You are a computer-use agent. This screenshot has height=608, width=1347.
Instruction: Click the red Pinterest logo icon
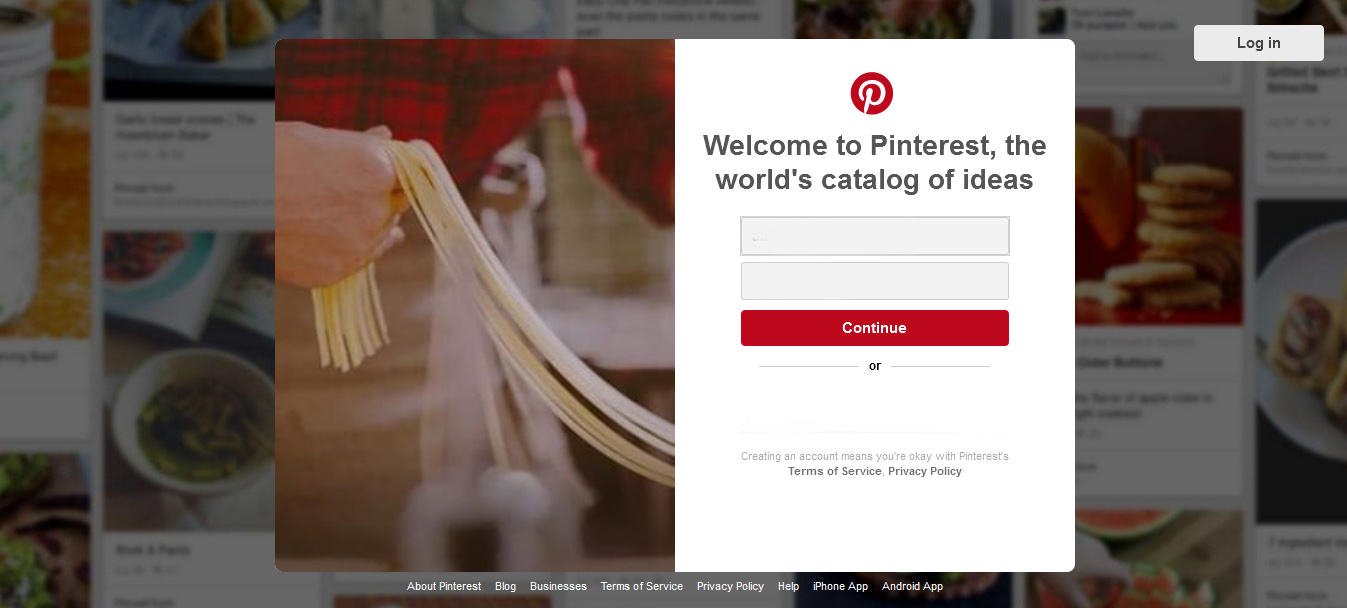872,93
